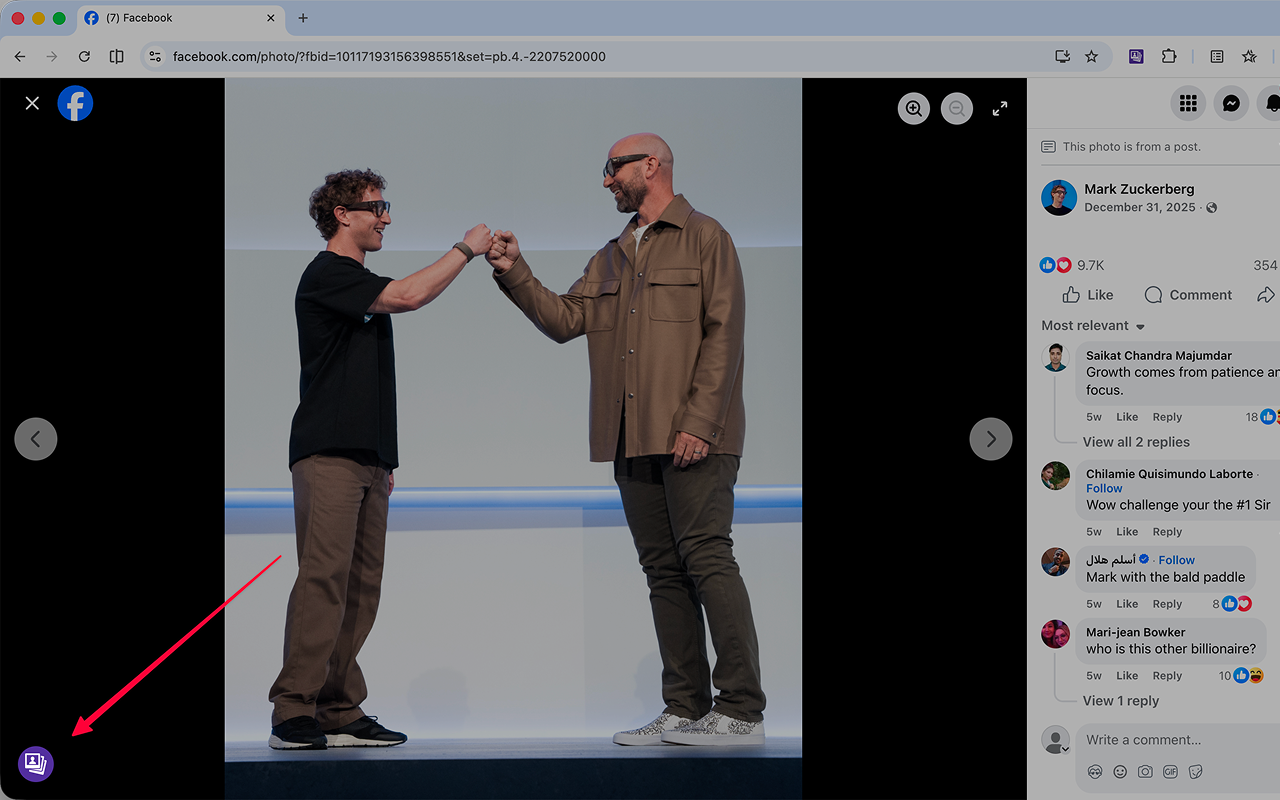Image resolution: width=1280 pixels, height=800 pixels.
Task: Attach a photo with the camera icon
Action: tap(1145, 772)
